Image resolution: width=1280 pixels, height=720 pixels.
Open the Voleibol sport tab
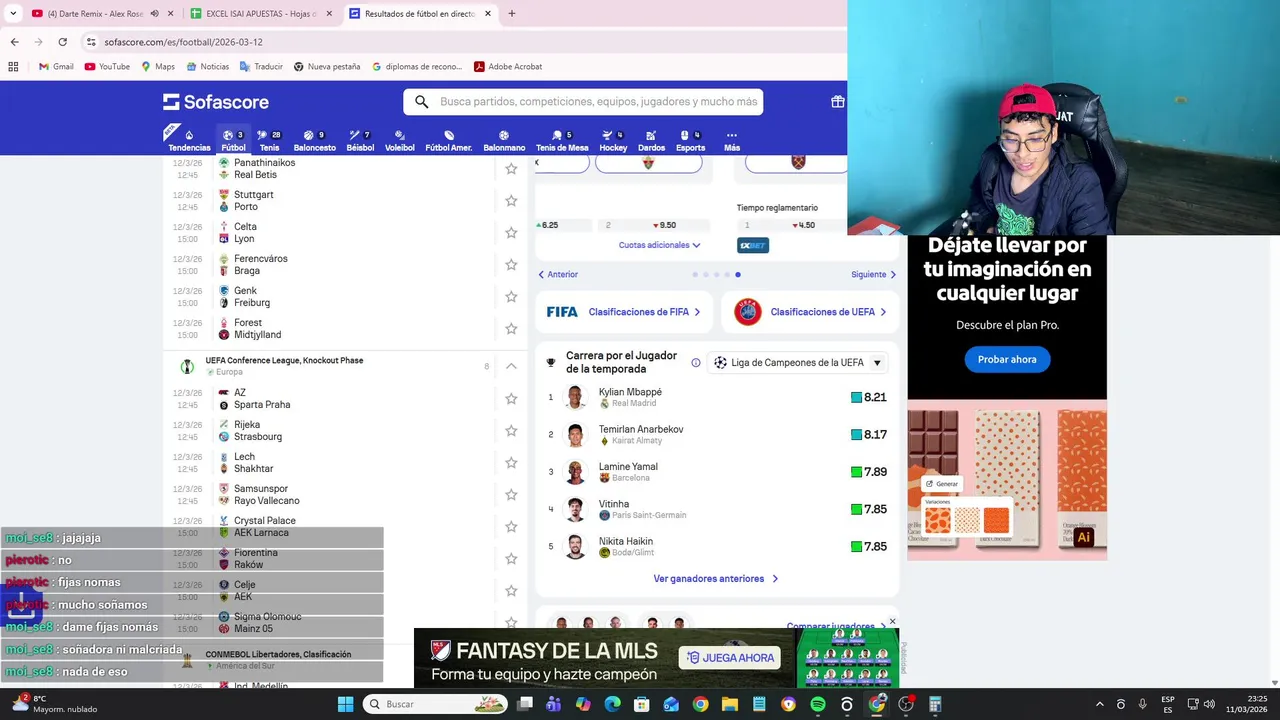[x=400, y=141]
